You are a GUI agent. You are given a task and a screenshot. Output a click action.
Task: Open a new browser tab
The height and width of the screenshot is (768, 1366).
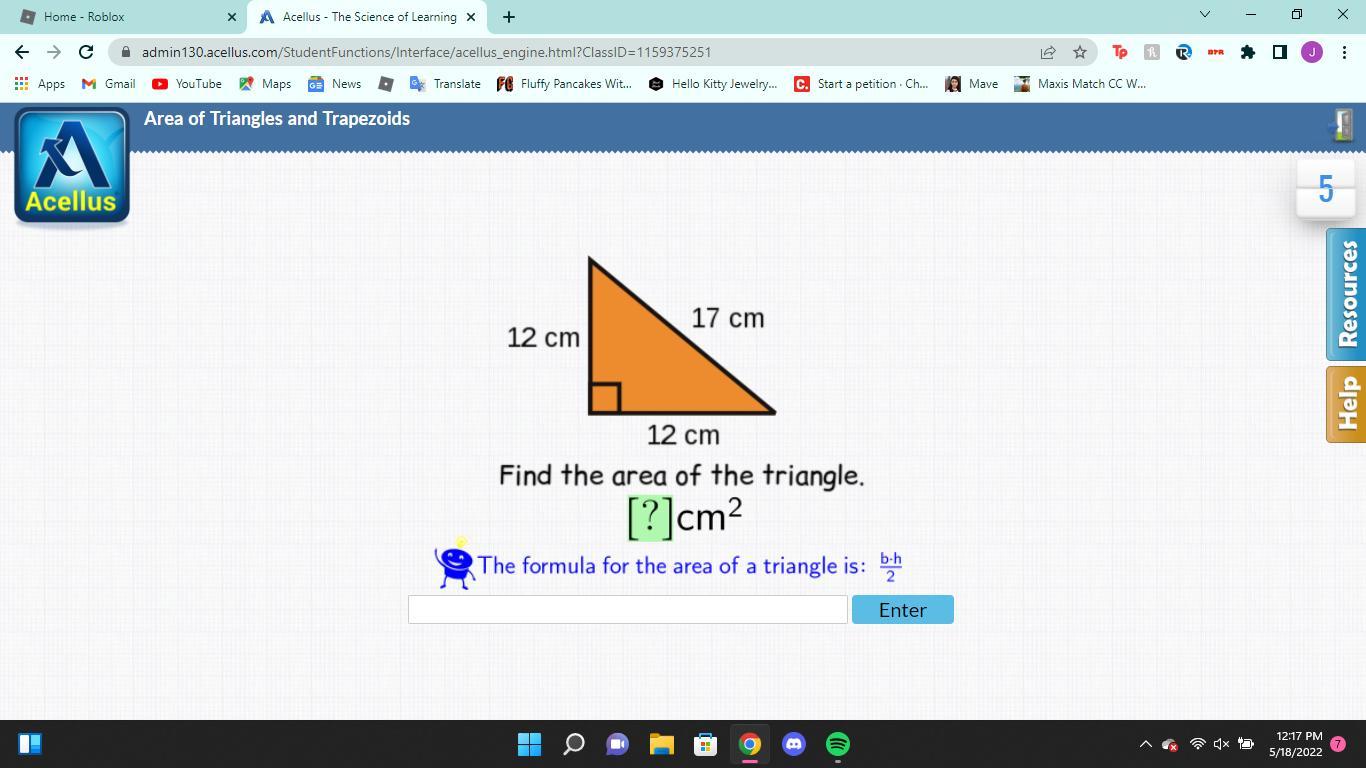coord(508,17)
